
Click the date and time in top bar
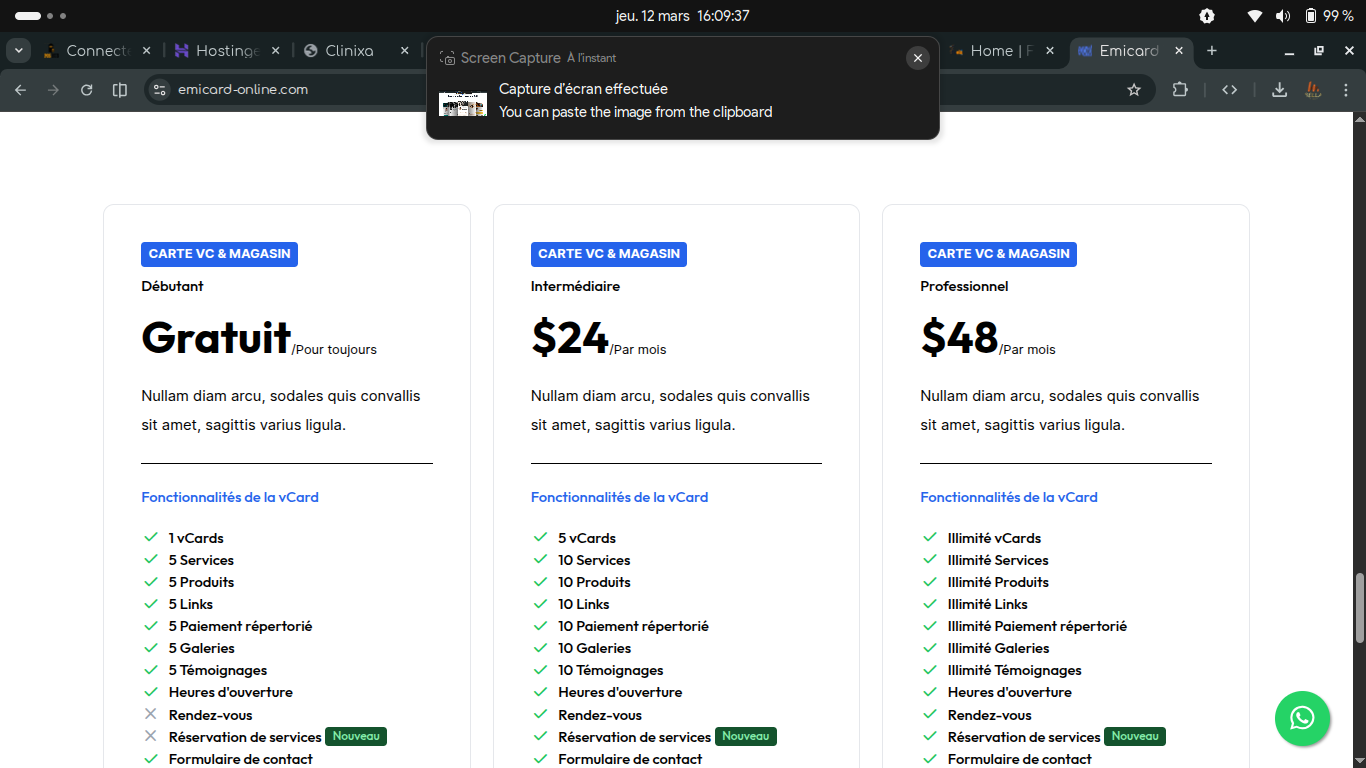point(682,16)
